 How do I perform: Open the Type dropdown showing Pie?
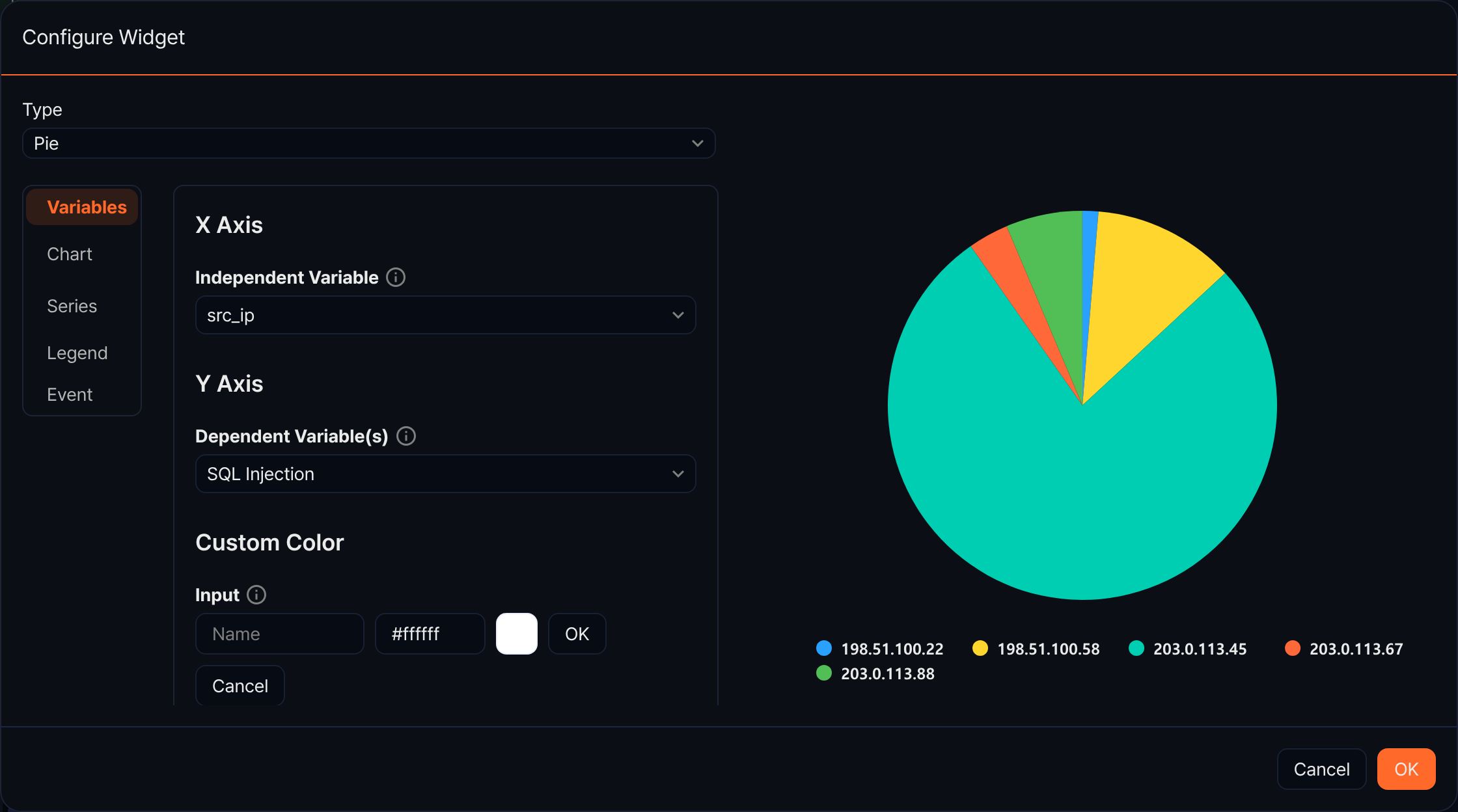(x=369, y=143)
